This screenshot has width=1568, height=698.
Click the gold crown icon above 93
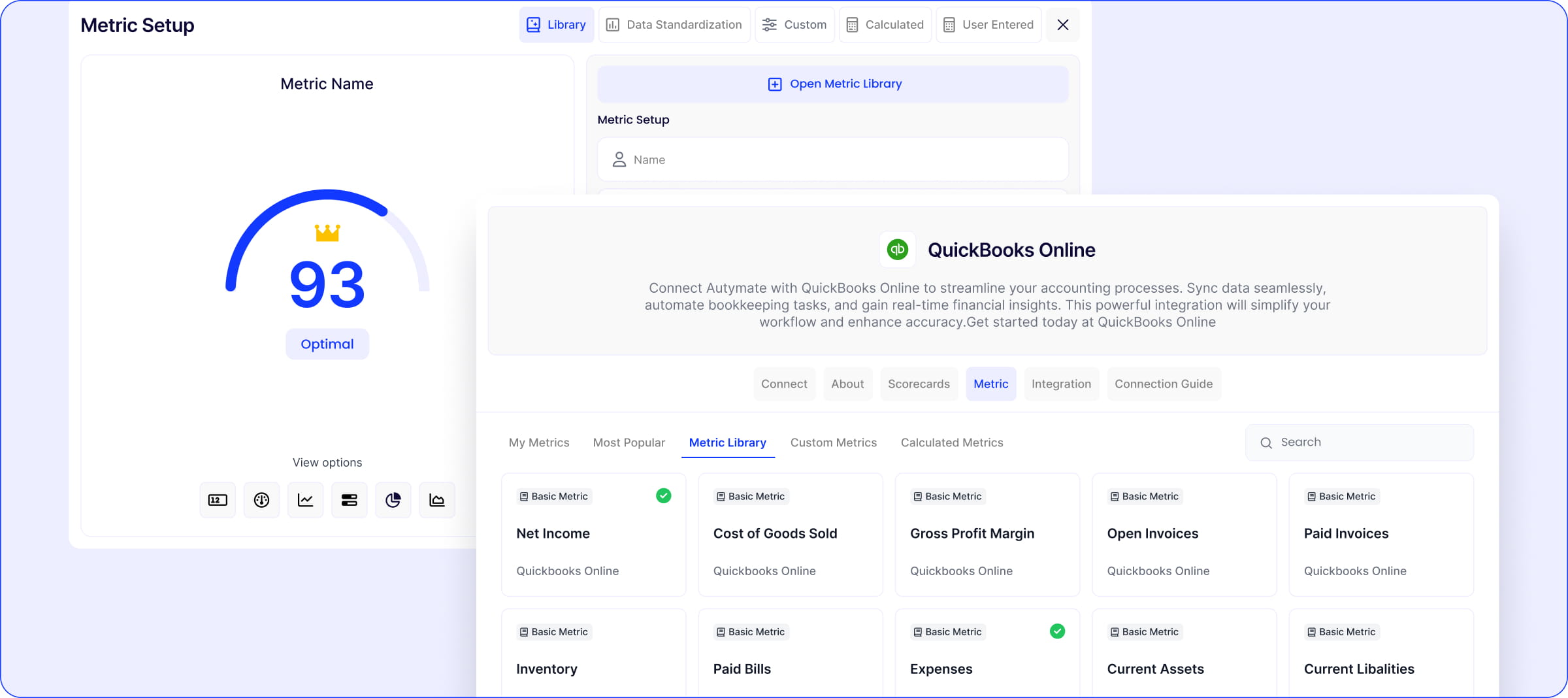coord(327,233)
